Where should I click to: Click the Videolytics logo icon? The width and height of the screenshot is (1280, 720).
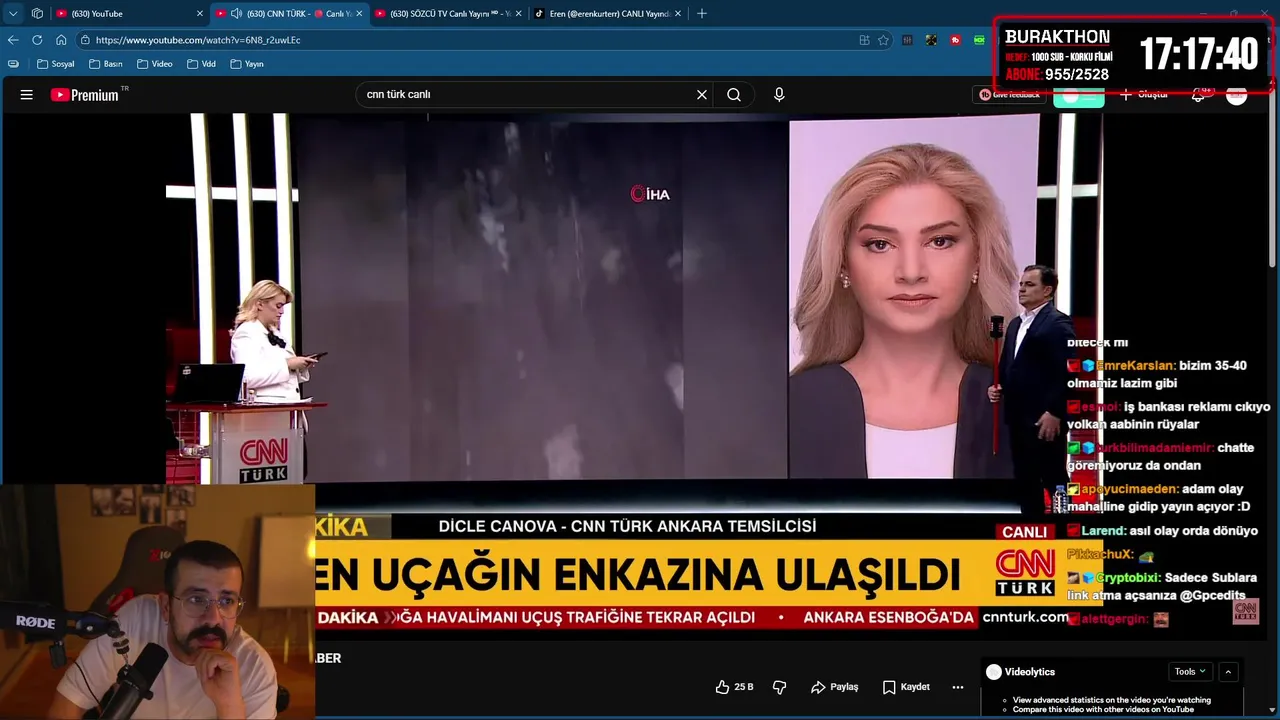[993, 672]
